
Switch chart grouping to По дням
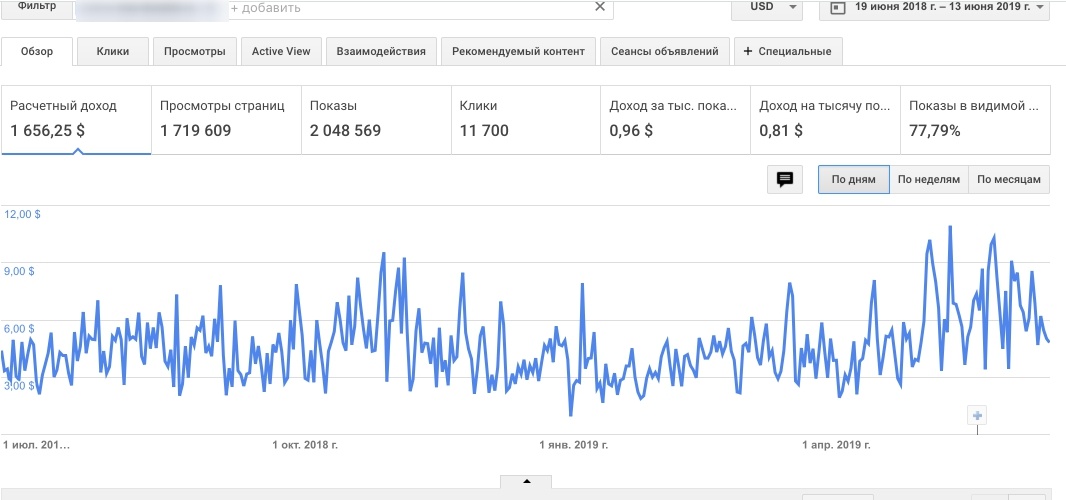(x=853, y=180)
